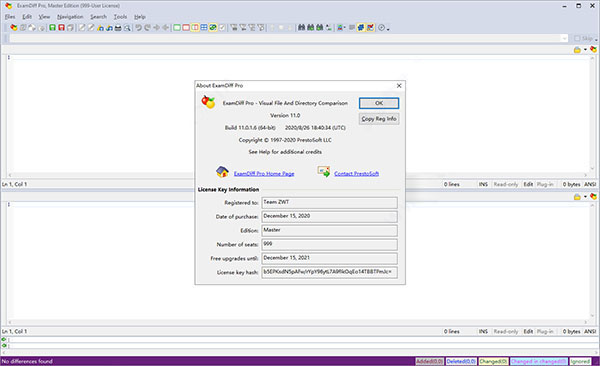Viewport: 600px width, 366px height.
Task: Click the Ignored legend swatch in status bar
Action: tap(580, 361)
